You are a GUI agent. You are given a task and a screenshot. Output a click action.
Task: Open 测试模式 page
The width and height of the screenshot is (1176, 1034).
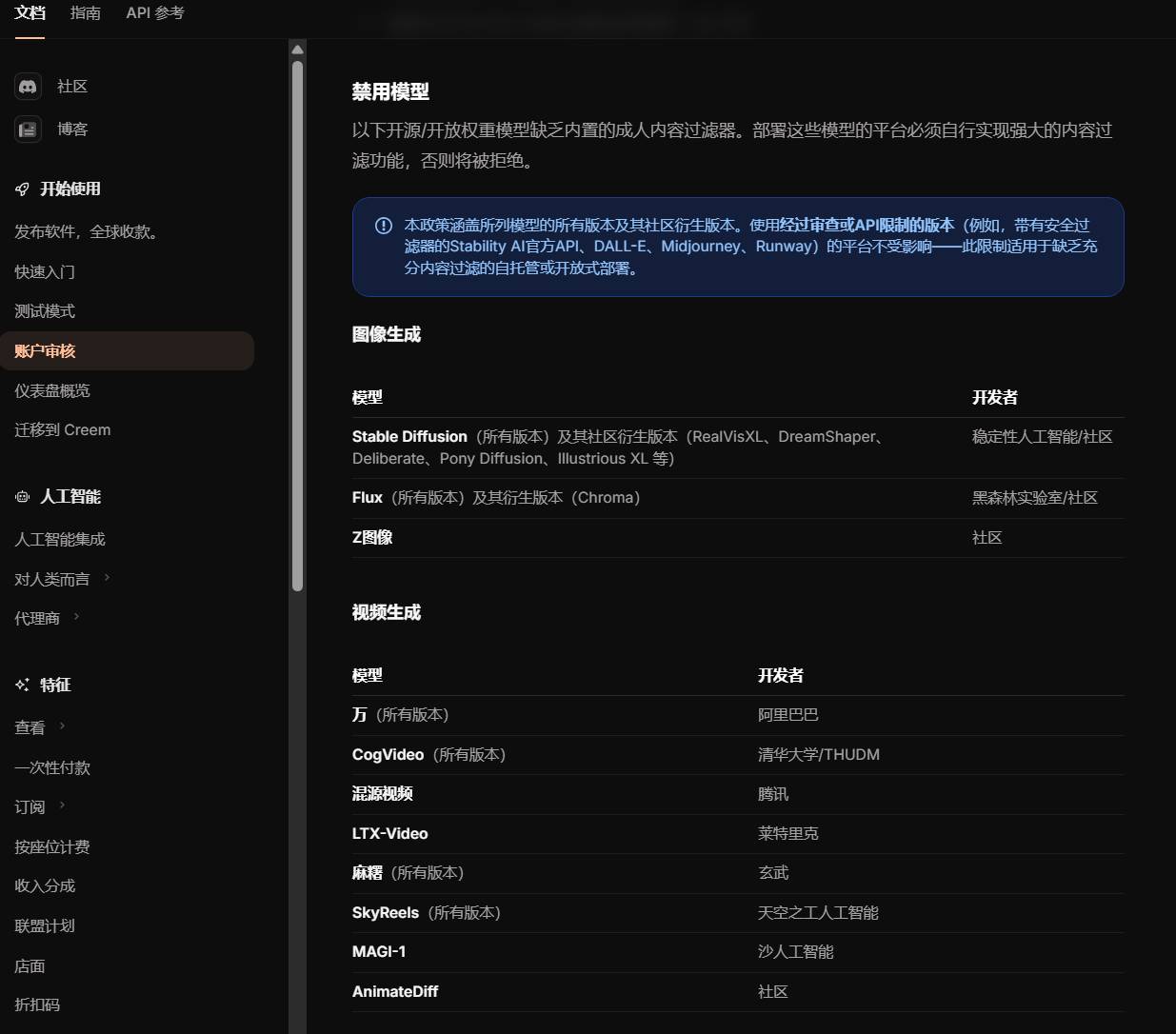coord(45,310)
